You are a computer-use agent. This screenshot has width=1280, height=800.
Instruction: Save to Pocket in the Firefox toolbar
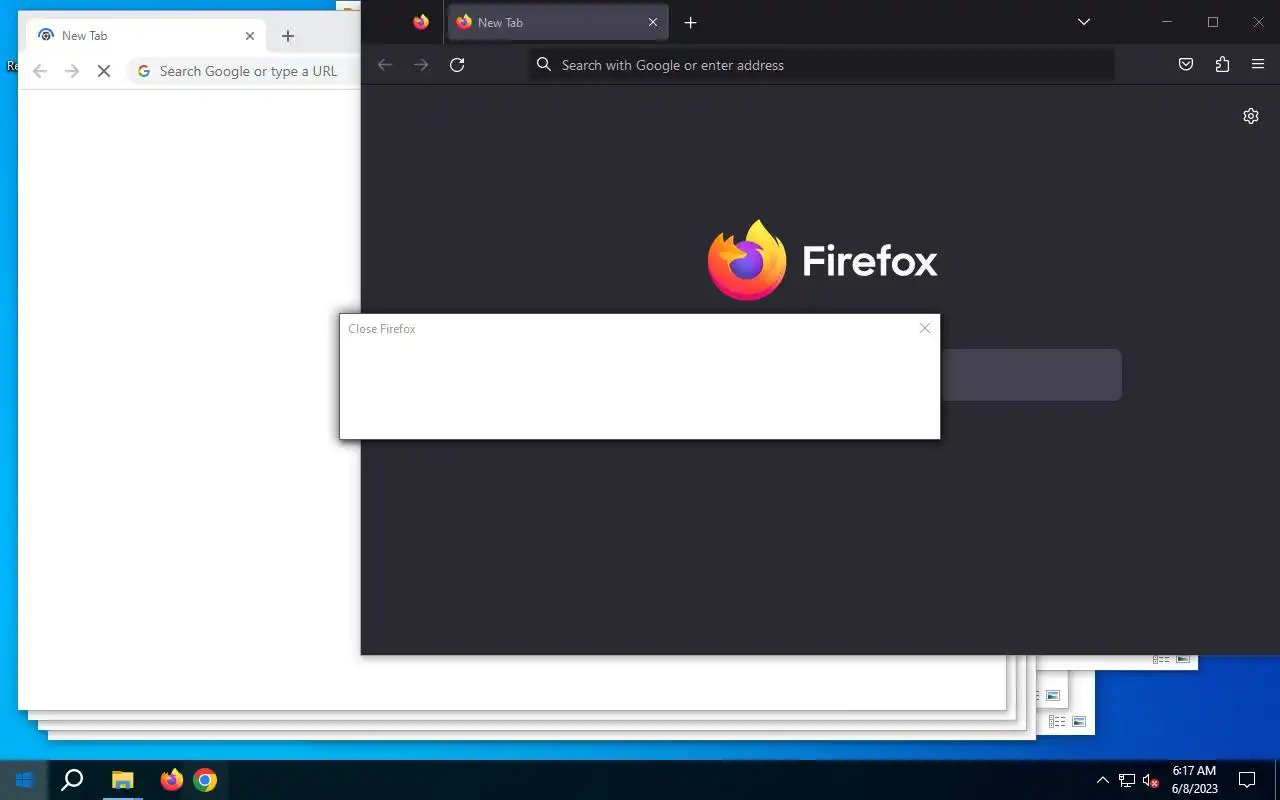click(x=1186, y=65)
